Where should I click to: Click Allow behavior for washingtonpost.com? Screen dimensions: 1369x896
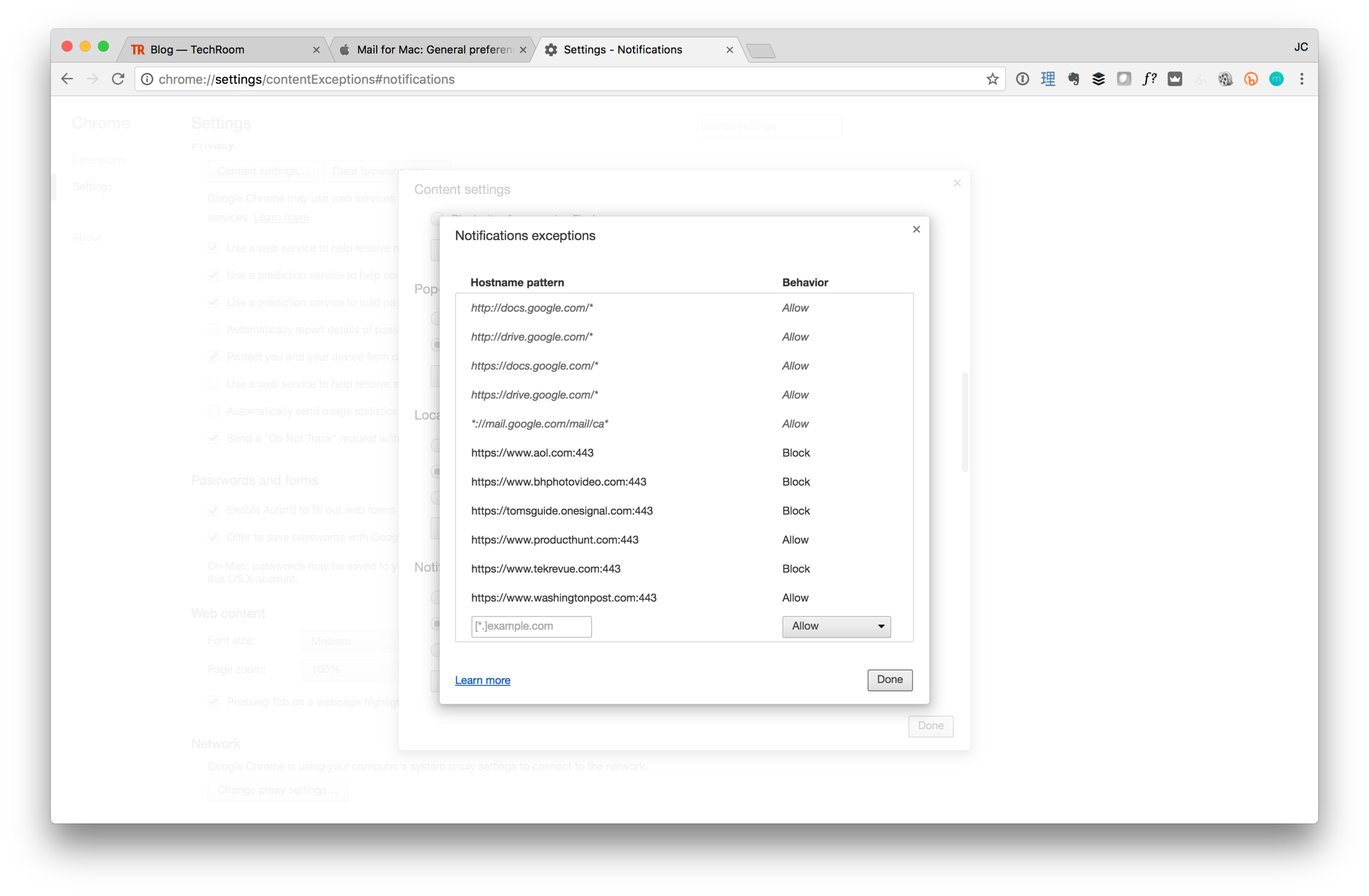point(795,598)
